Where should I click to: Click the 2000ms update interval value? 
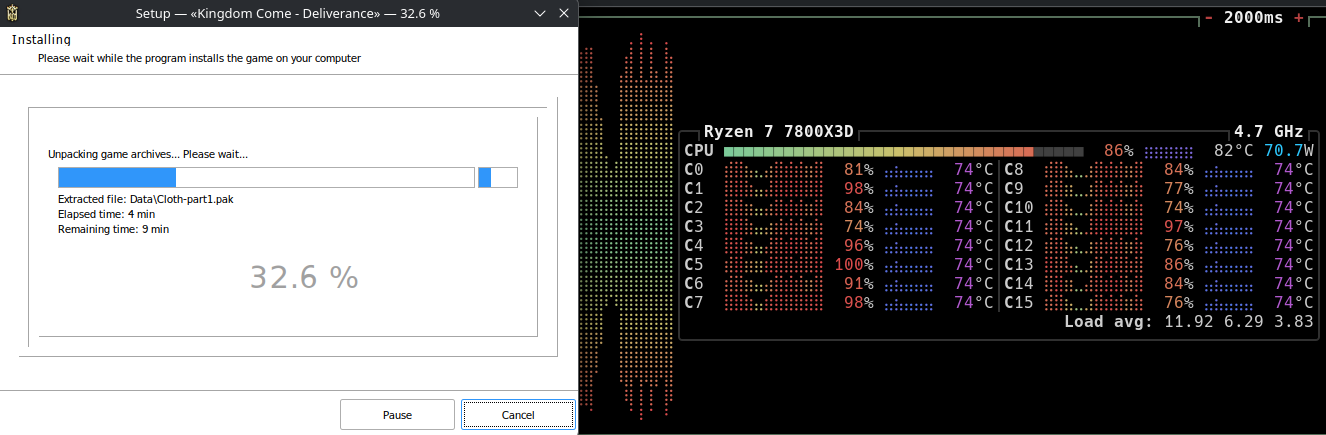point(1254,18)
